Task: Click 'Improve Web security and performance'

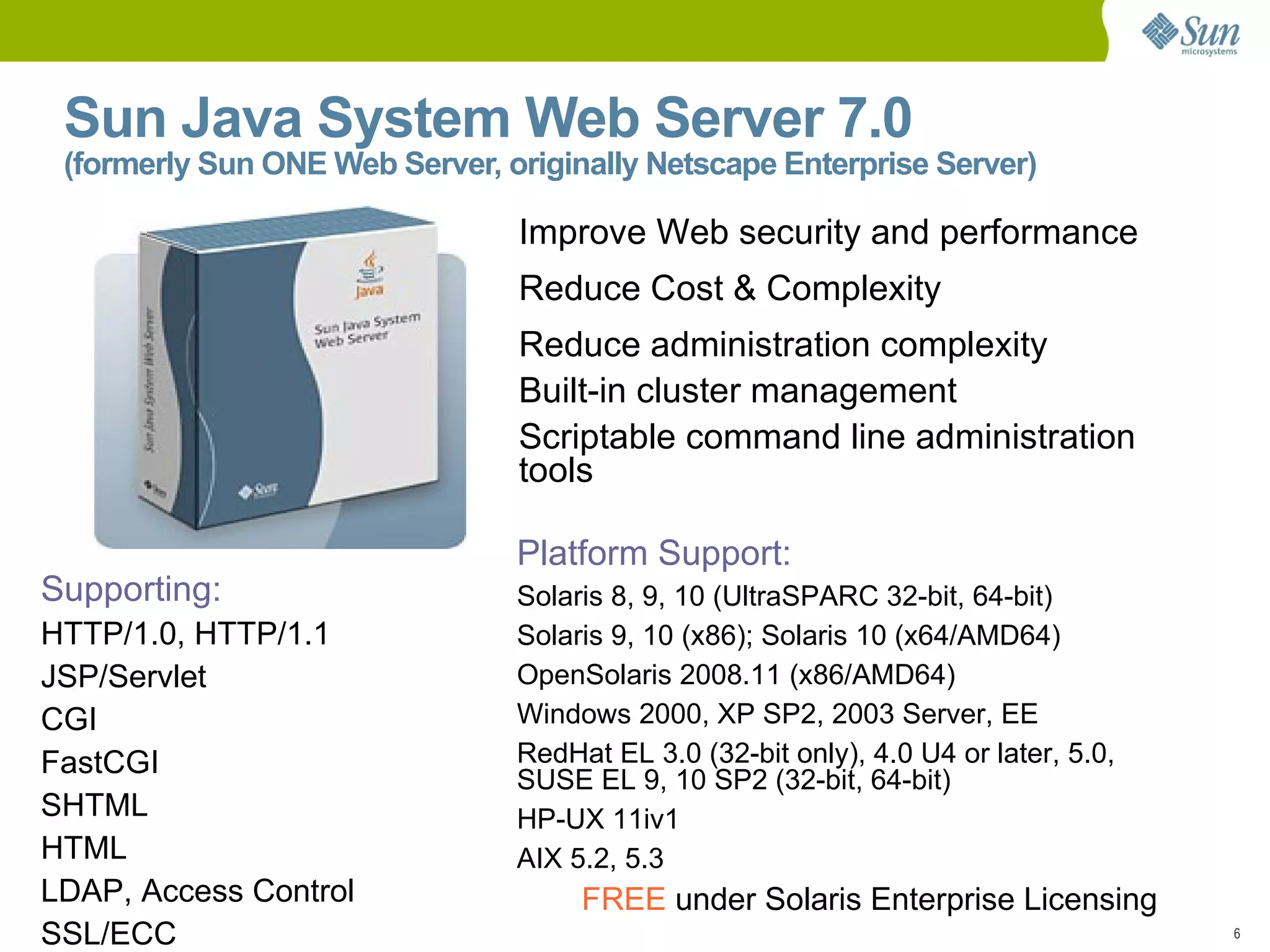Action: [828, 233]
